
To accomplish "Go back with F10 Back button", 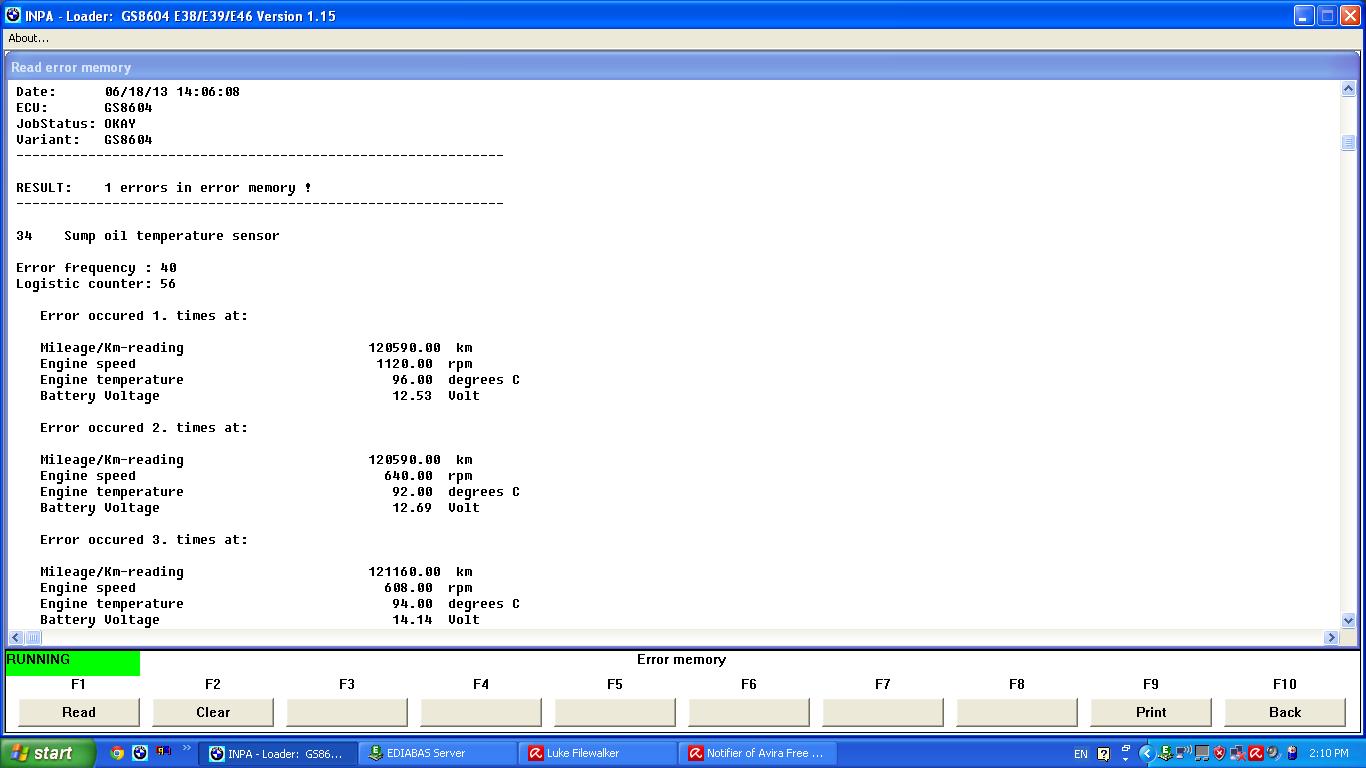I will [x=1284, y=712].
